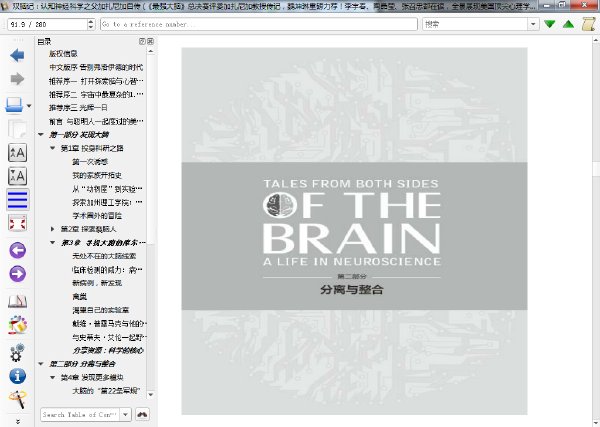
Task: Collapse the 第3章 chapter arrow
Action: pos(53,243)
